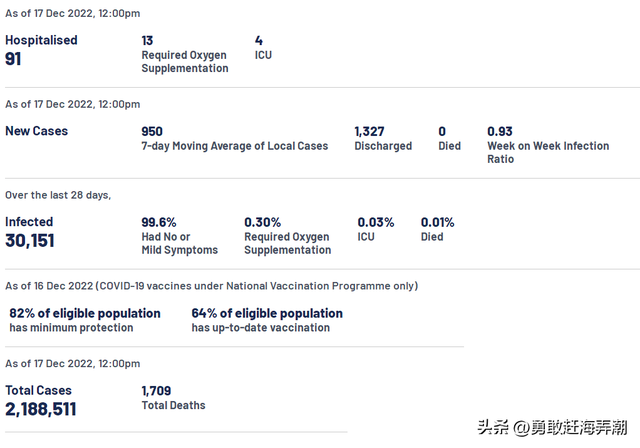Click the "Over the last 28 days" label
640x448 pixels.
58,195
